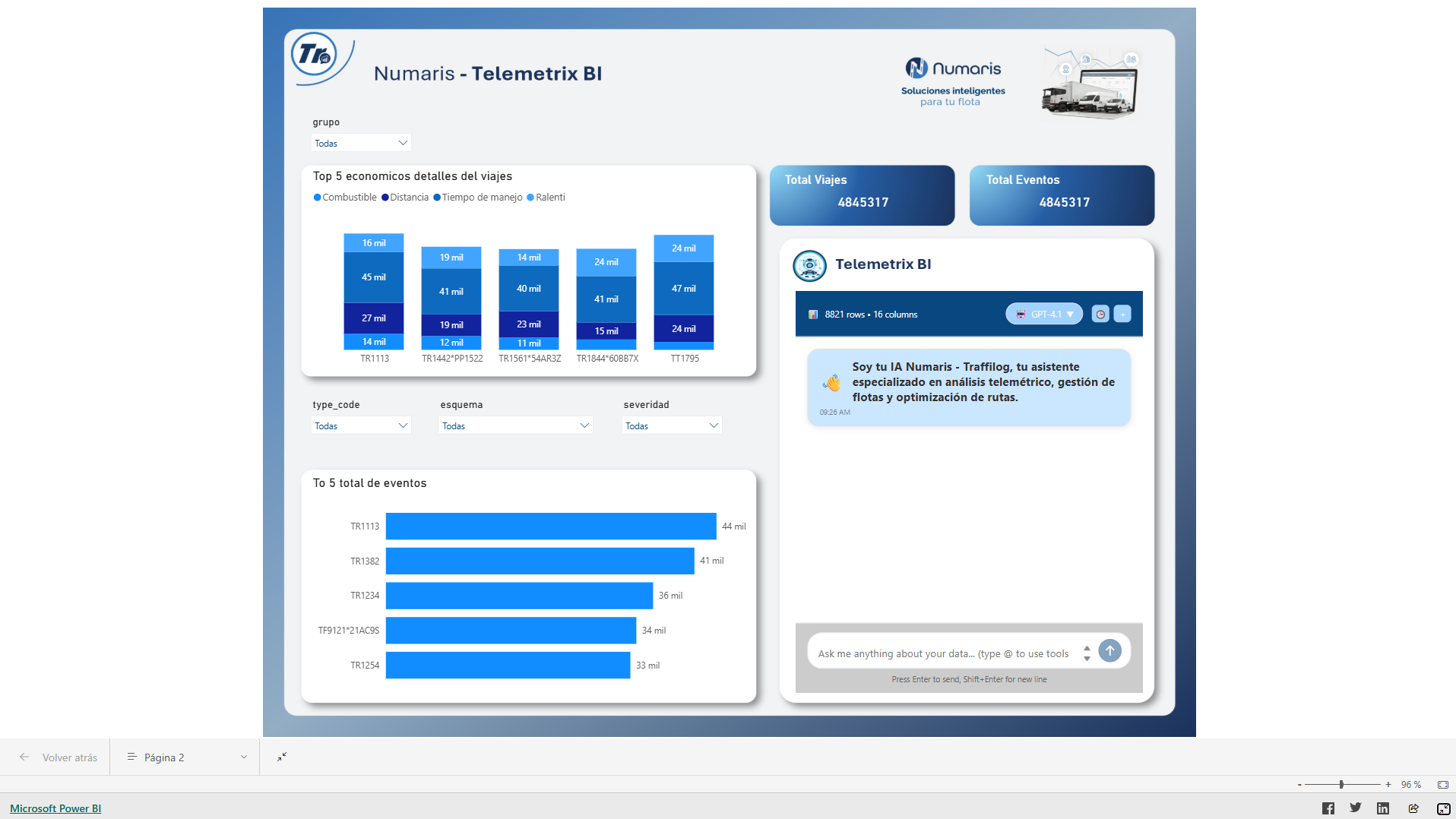Open the GPT-4.1 model selector

coord(1044,314)
